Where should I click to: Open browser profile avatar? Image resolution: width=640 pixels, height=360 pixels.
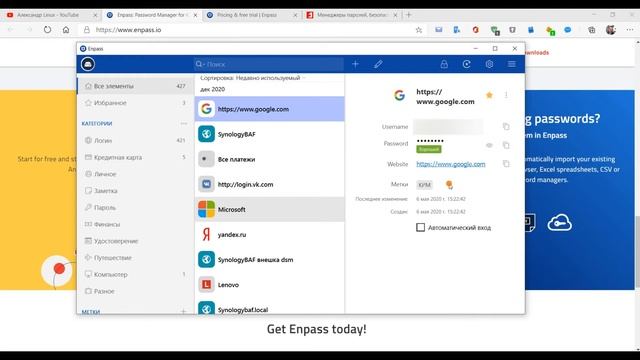[x=611, y=30]
